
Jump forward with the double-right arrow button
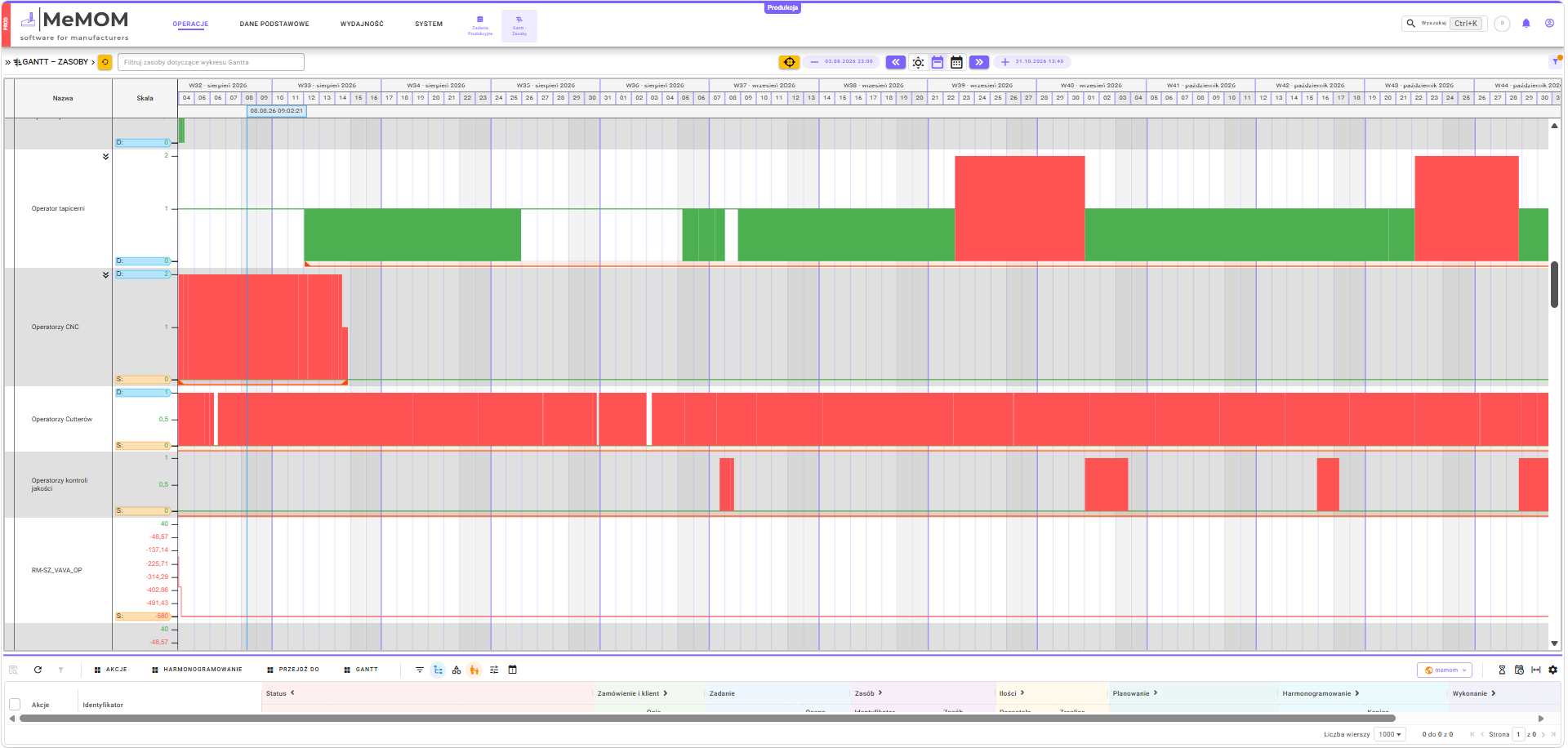[x=979, y=62]
